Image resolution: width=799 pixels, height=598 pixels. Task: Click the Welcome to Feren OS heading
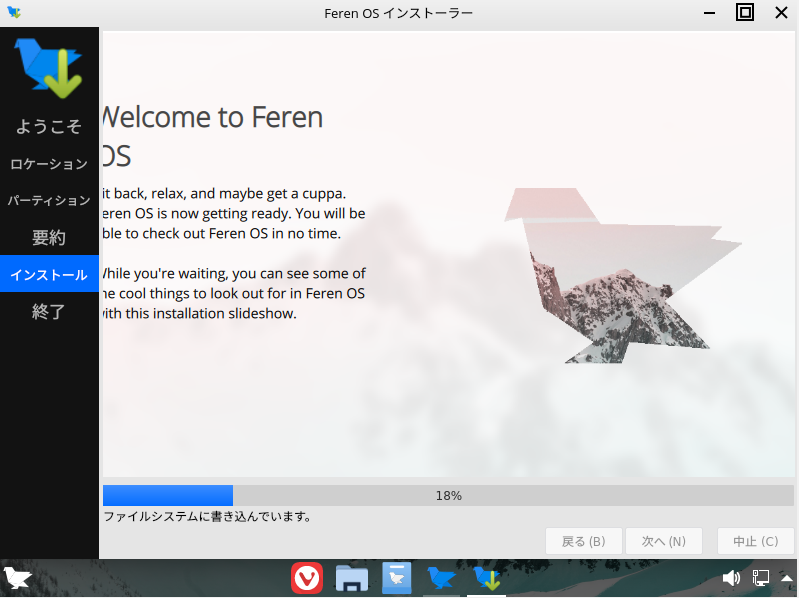click(x=213, y=136)
